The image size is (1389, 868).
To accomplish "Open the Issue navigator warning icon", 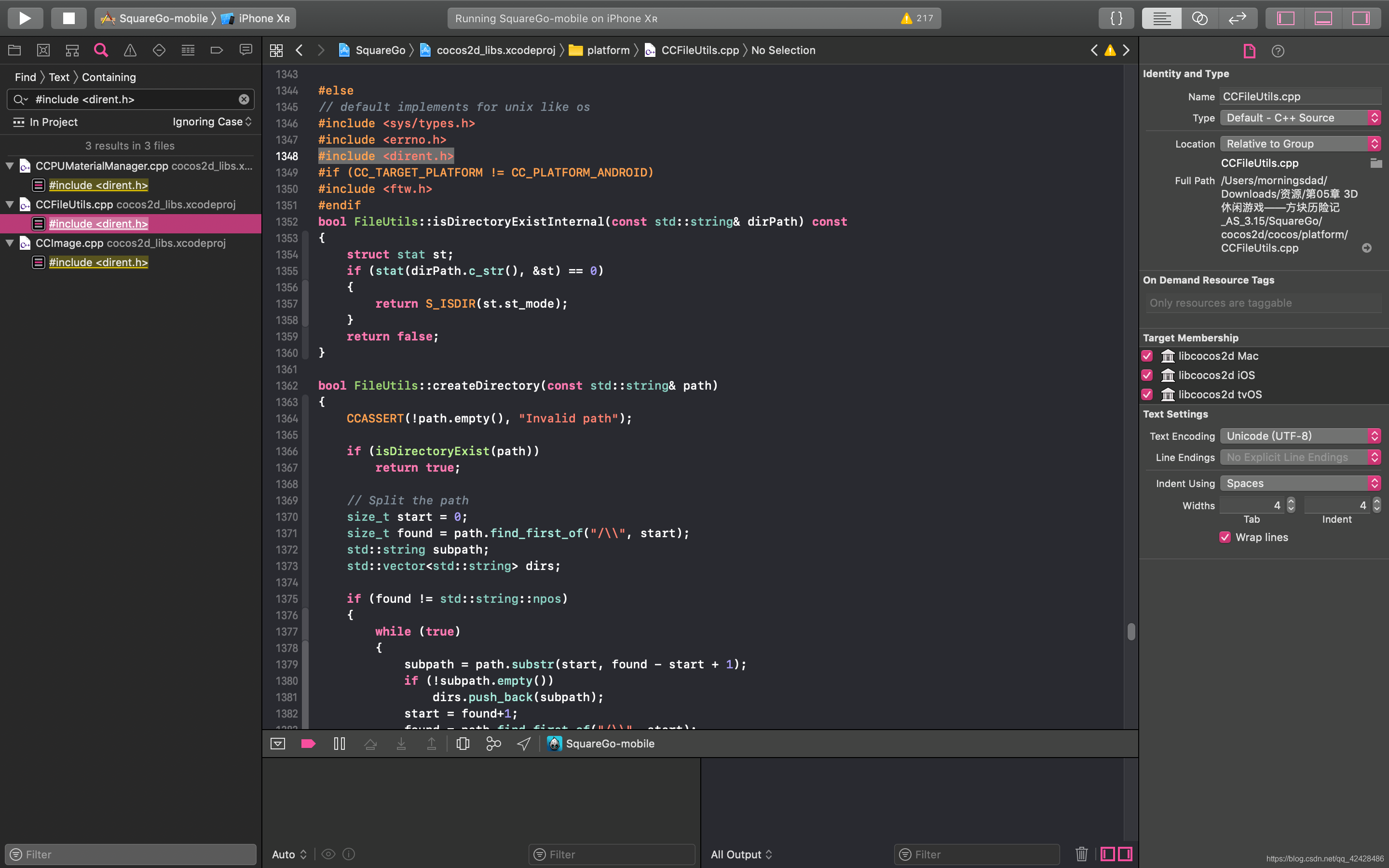I will point(130,51).
